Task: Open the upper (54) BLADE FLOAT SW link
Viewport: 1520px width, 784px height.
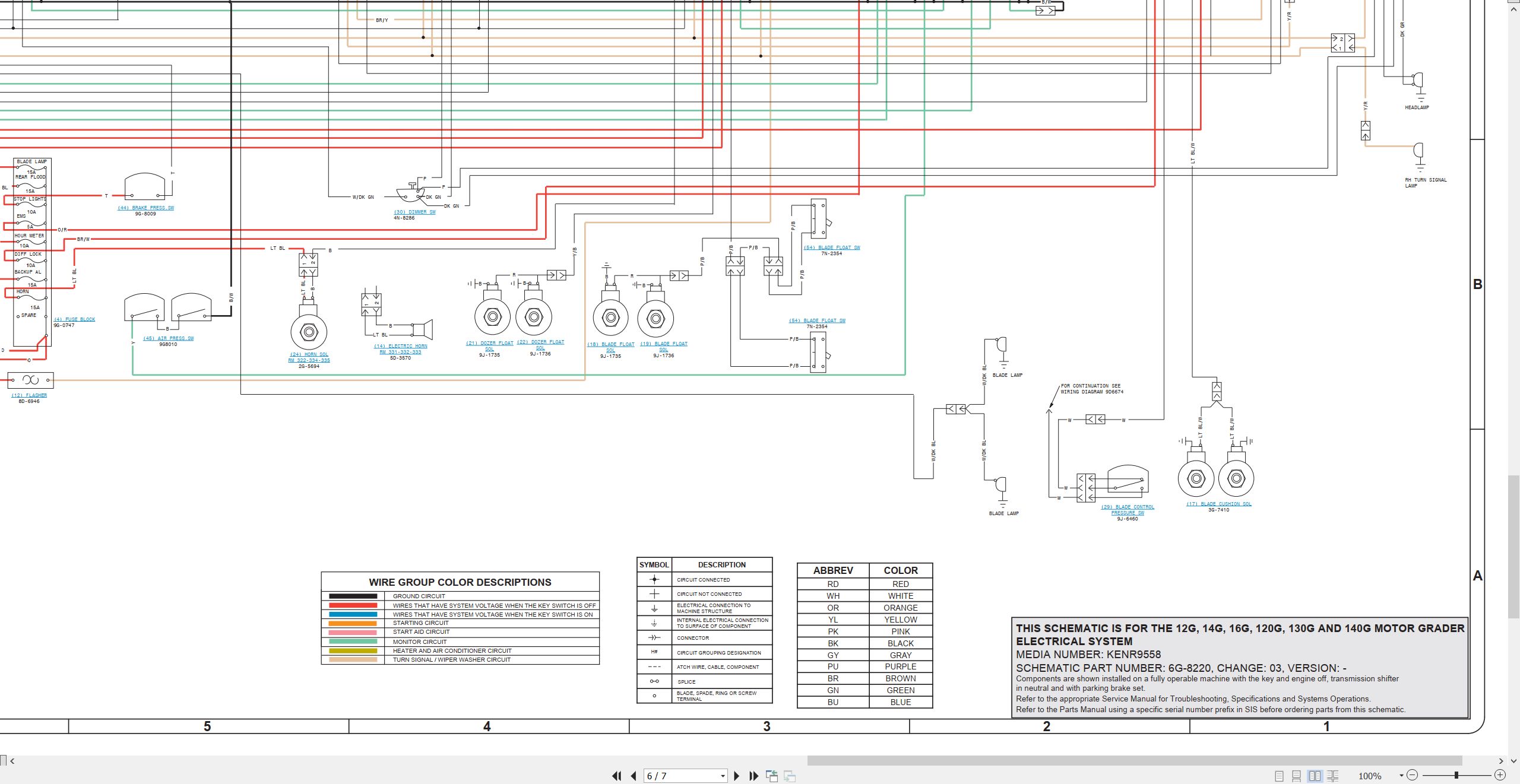Action: [x=831, y=247]
